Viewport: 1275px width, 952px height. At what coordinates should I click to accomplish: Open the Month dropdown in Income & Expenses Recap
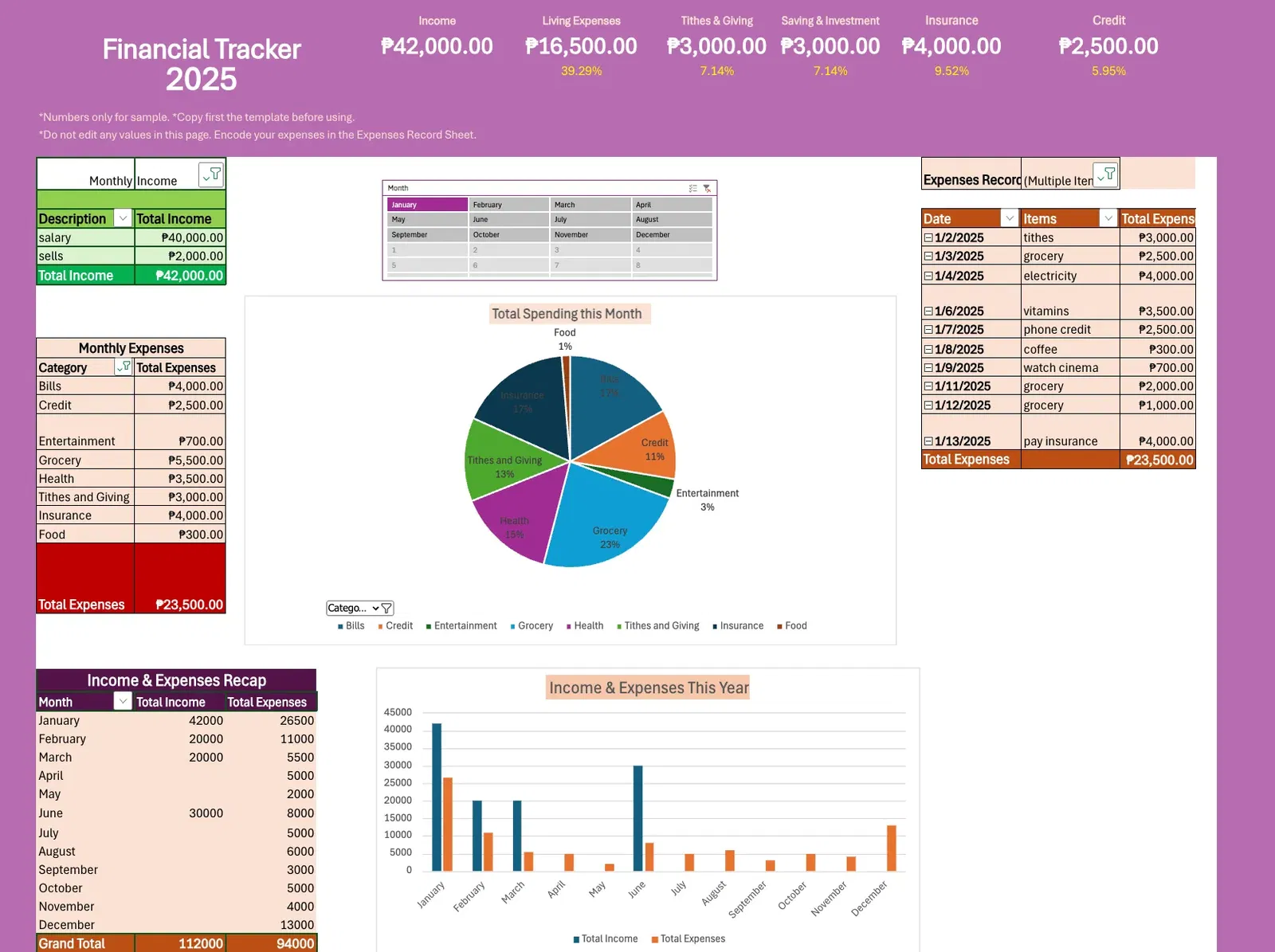coord(123,701)
